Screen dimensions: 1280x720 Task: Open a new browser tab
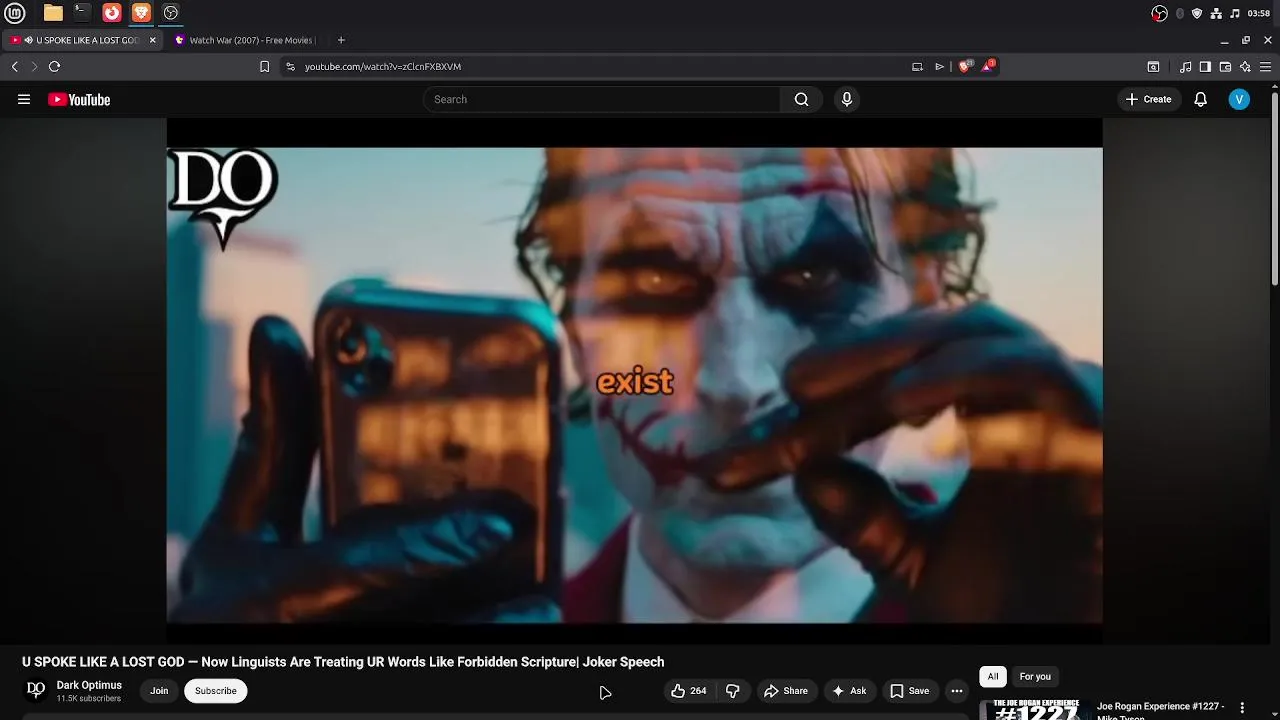pos(341,40)
